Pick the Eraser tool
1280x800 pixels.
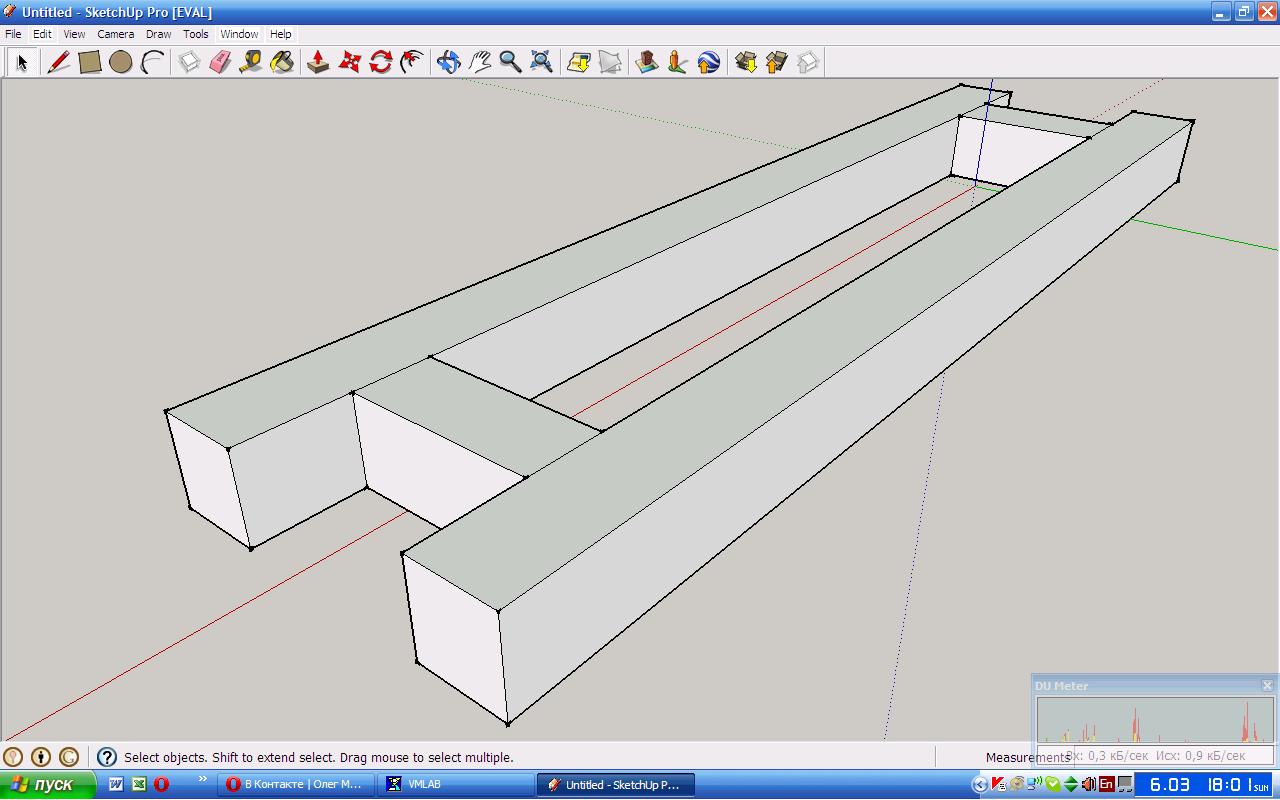[x=220, y=62]
